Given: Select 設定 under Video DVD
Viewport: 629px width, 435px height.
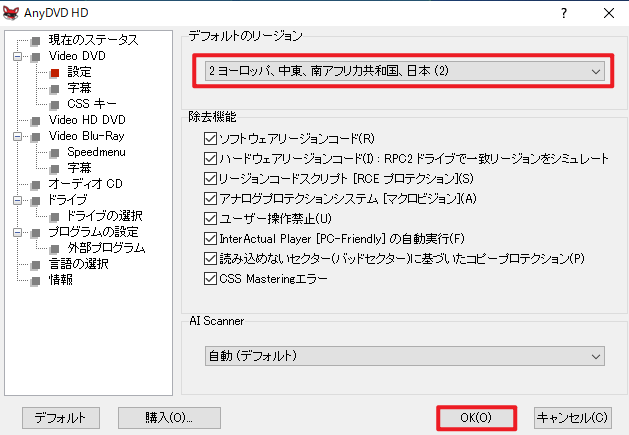Looking at the screenshot, I should [x=79, y=72].
